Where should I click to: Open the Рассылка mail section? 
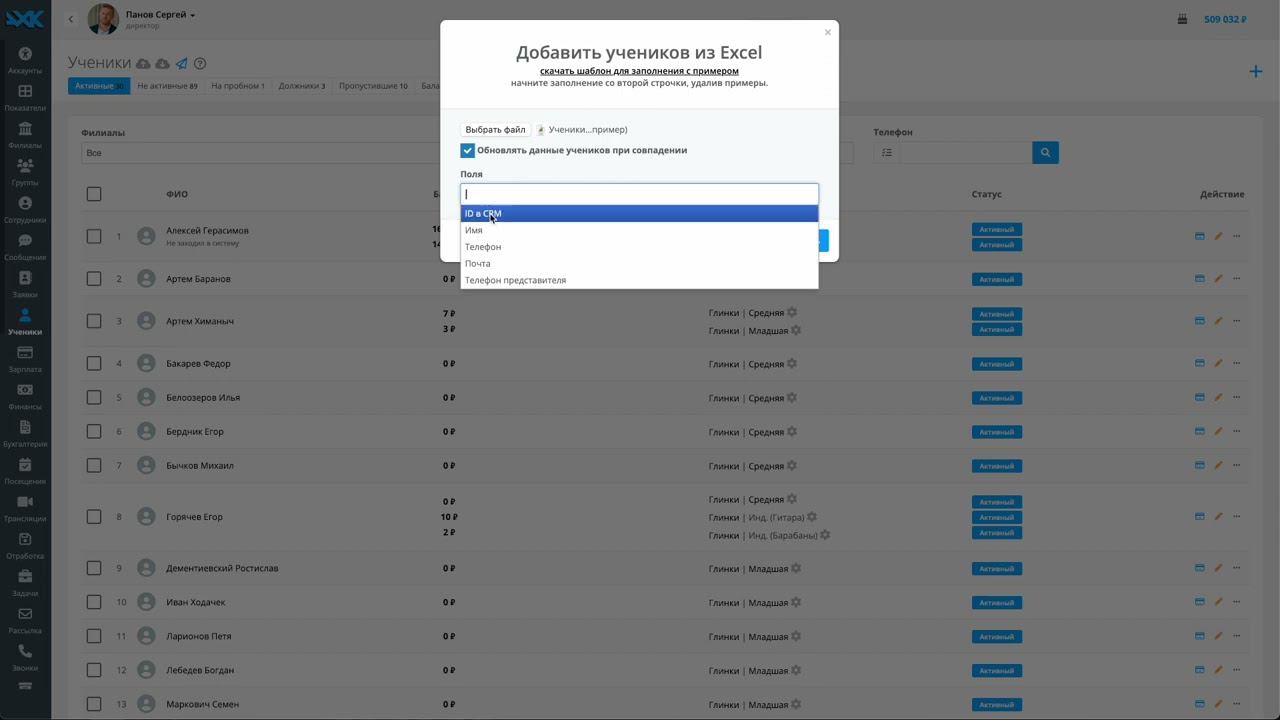[x=25, y=620]
